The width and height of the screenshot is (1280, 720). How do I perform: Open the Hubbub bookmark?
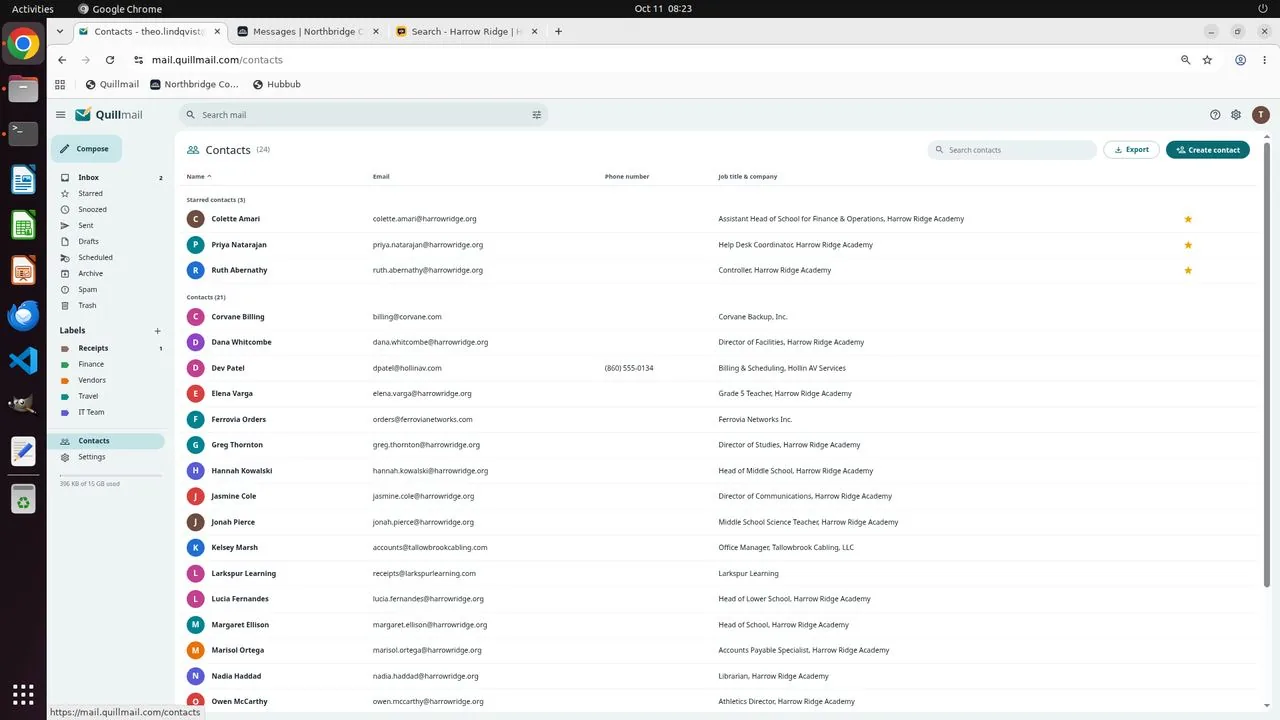pyautogui.click(x=277, y=84)
